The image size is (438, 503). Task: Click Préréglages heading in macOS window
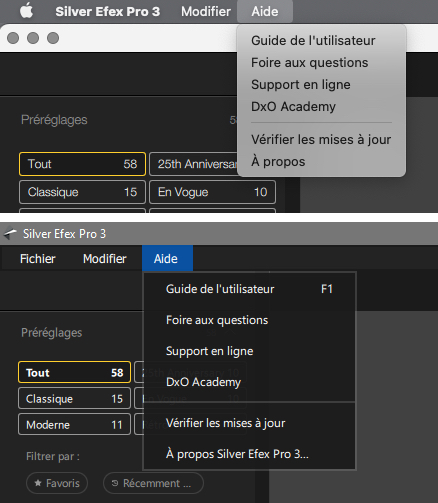[54, 120]
